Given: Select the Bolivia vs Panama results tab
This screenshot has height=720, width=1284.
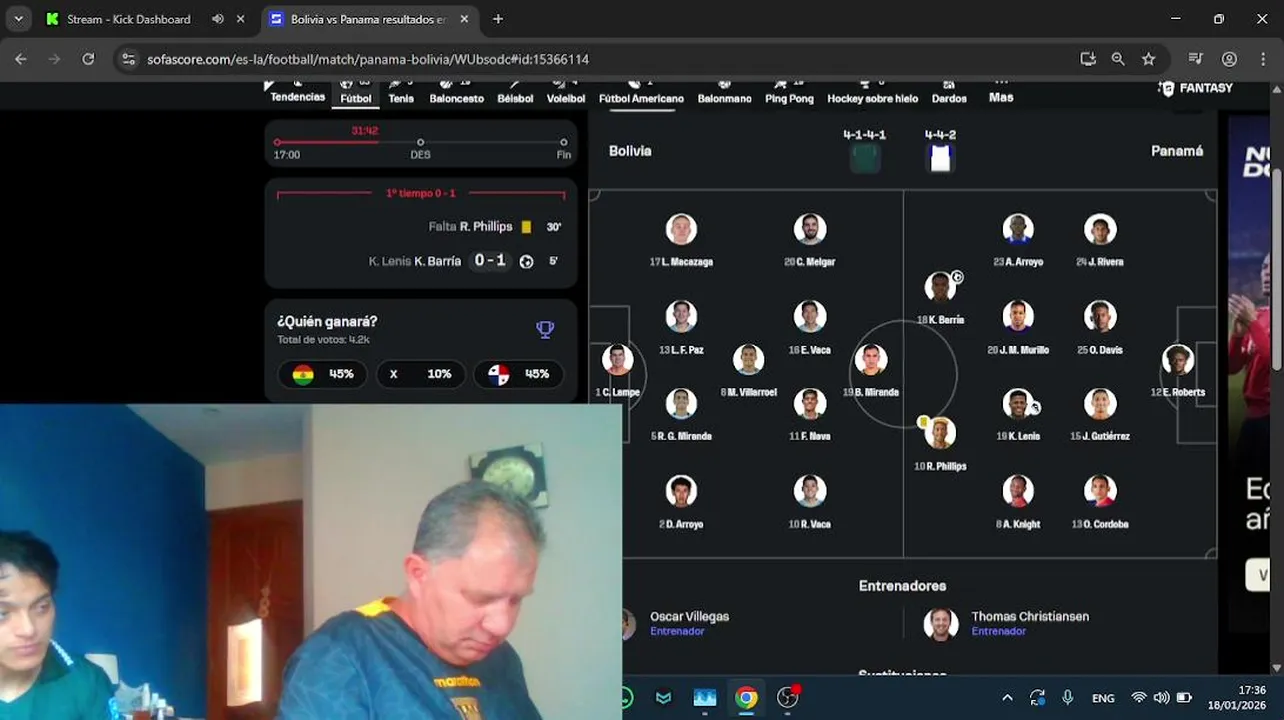Looking at the screenshot, I should (x=370, y=19).
